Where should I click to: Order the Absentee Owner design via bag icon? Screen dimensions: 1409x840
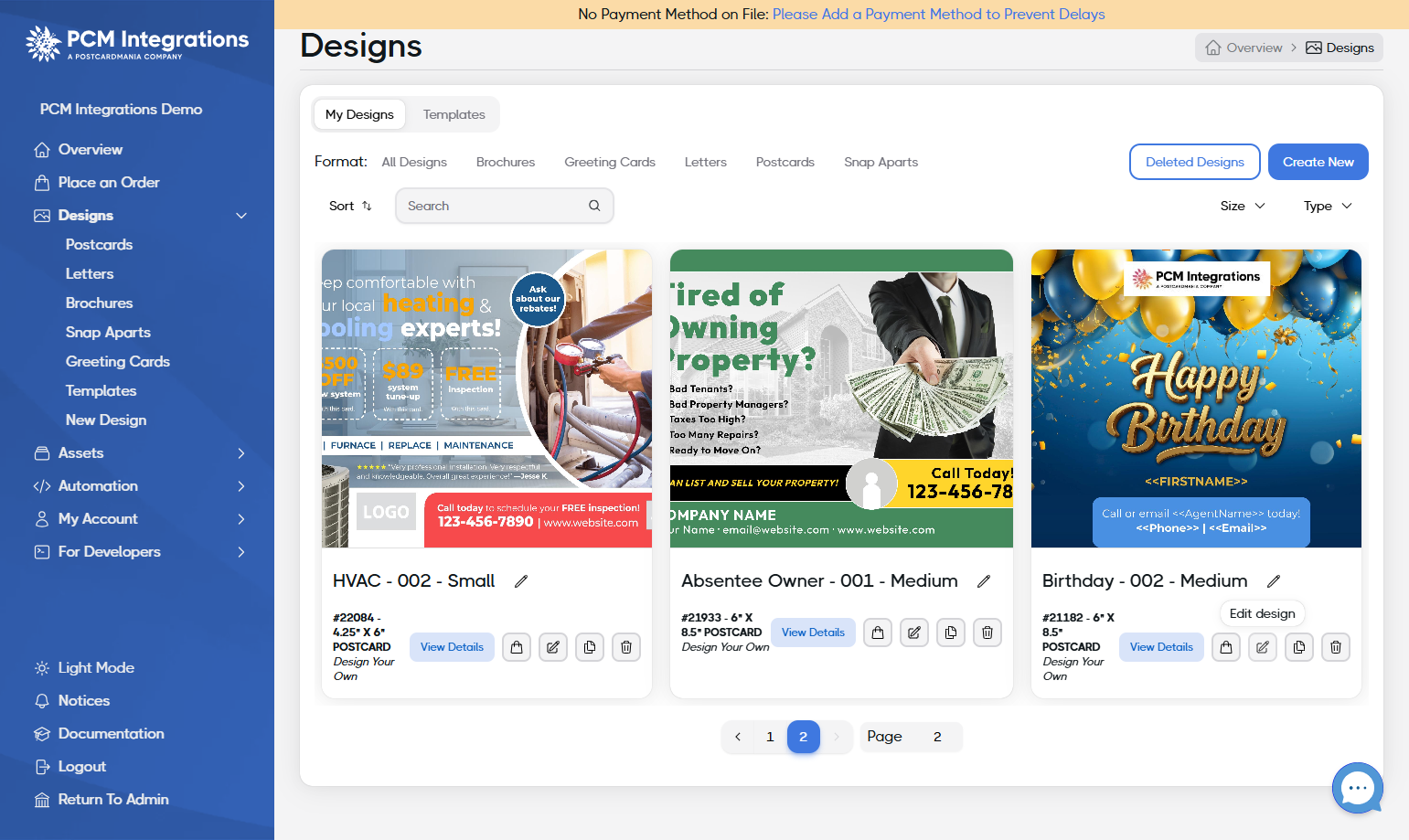click(x=878, y=633)
